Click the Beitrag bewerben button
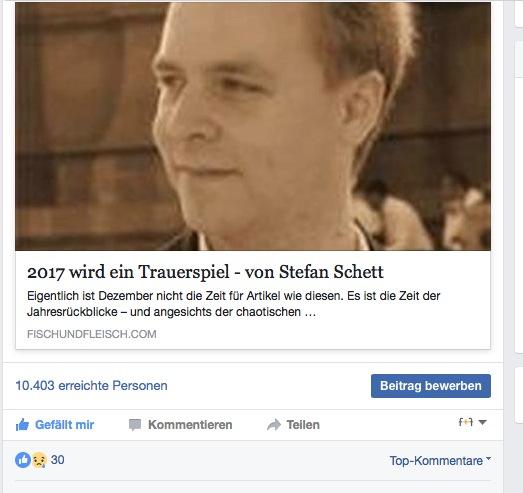Image resolution: width=523 pixels, height=493 pixels. coord(431,386)
